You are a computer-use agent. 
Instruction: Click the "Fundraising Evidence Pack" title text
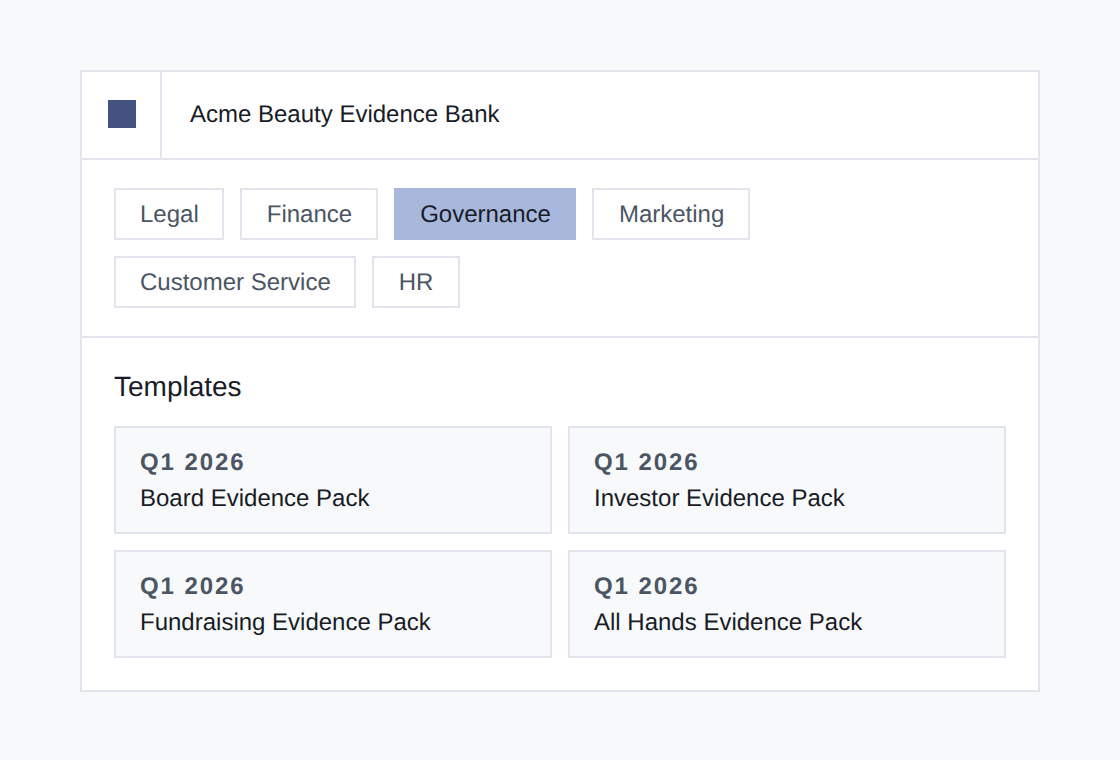[x=285, y=622]
